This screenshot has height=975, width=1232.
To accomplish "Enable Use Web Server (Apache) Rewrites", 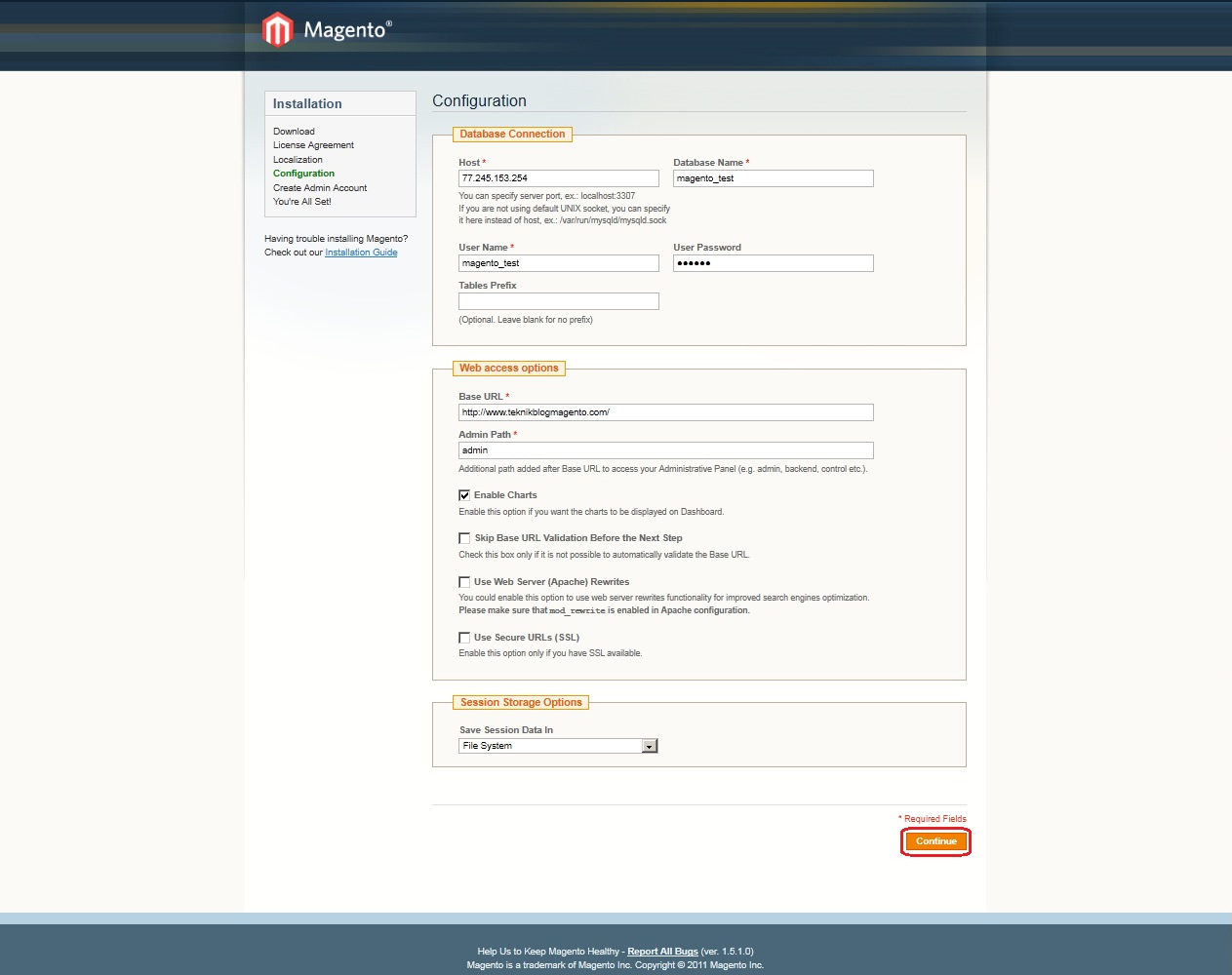I will pos(464,582).
